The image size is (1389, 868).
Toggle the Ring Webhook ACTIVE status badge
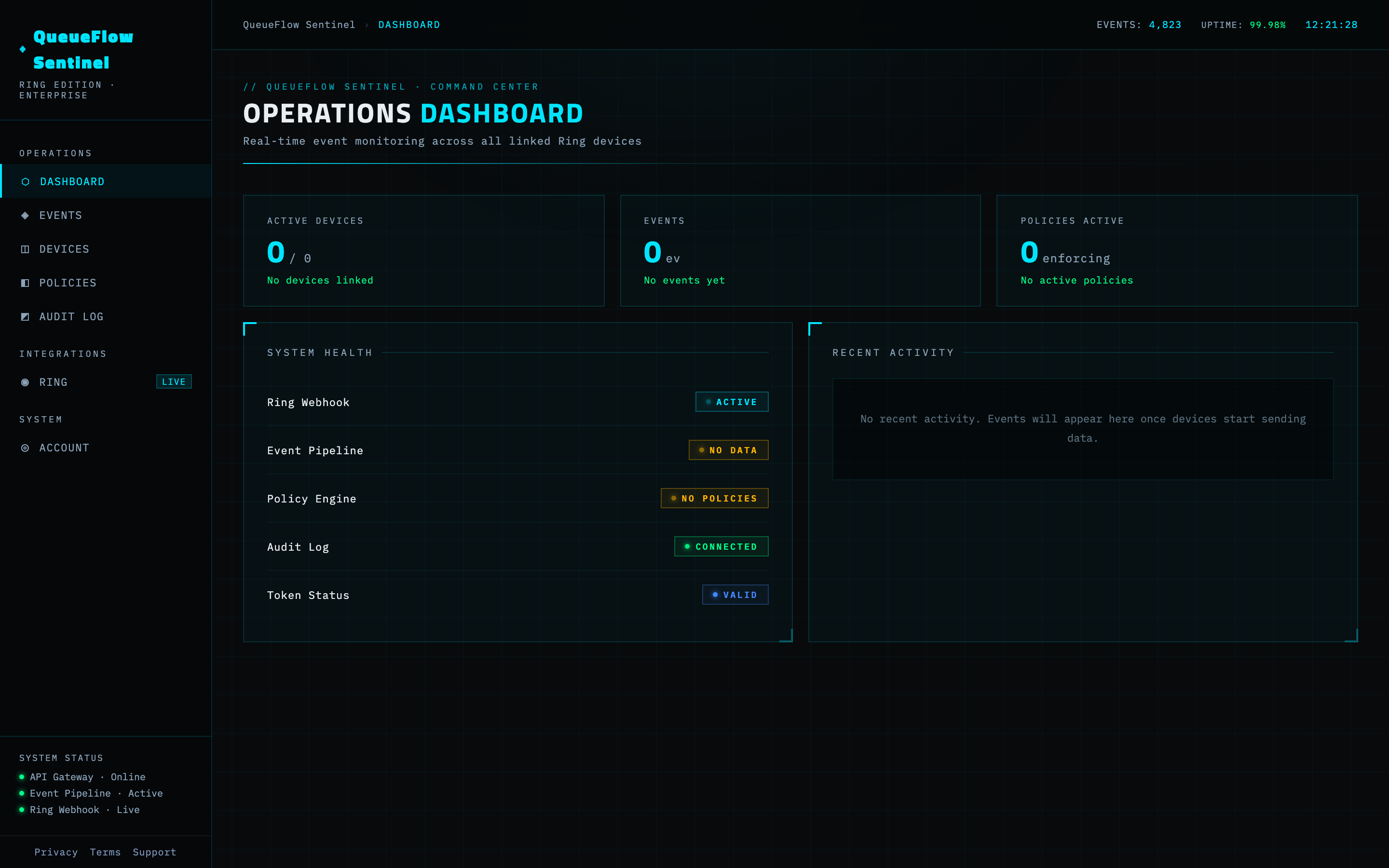[x=732, y=402]
